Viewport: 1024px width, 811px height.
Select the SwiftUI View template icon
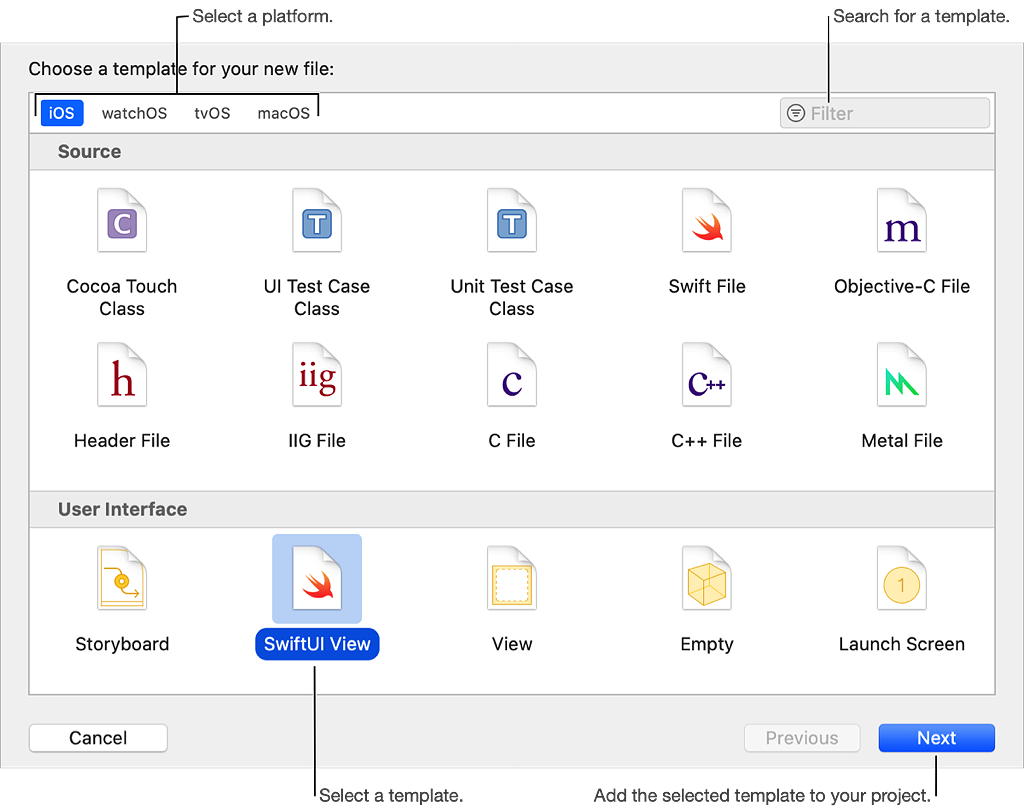[x=317, y=578]
